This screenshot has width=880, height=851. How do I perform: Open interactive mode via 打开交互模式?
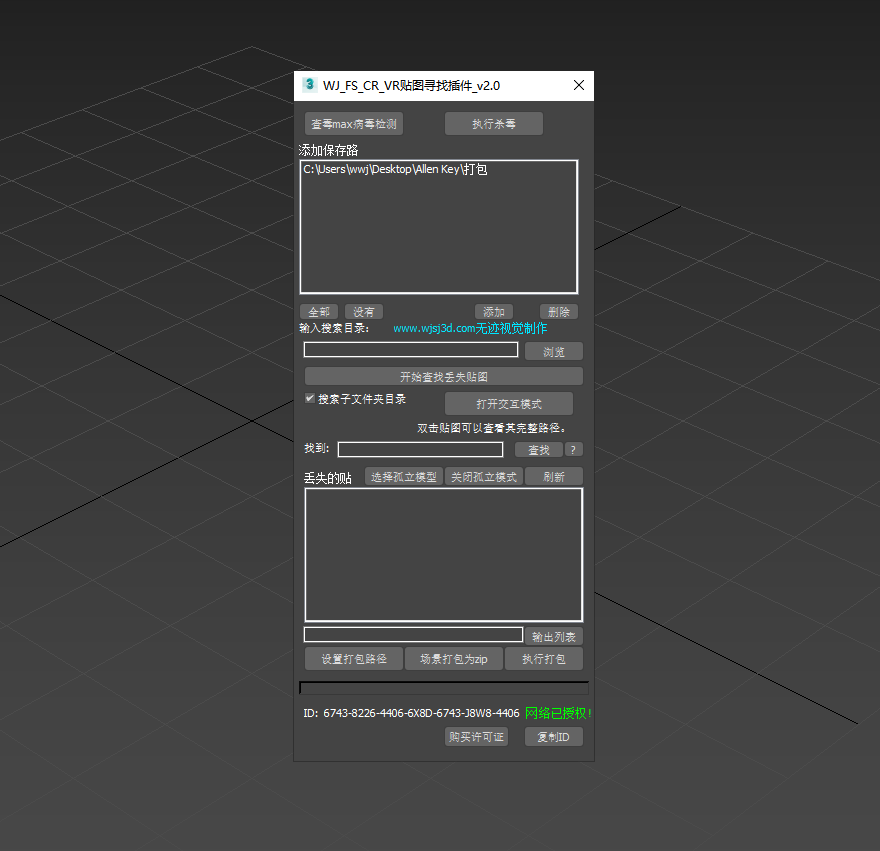point(508,404)
